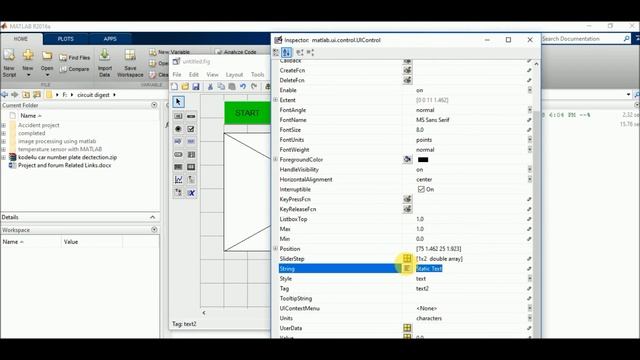The height and width of the screenshot is (360, 640).
Task: Pick the ActiveX Control component tool
Action: [x=191, y=193]
